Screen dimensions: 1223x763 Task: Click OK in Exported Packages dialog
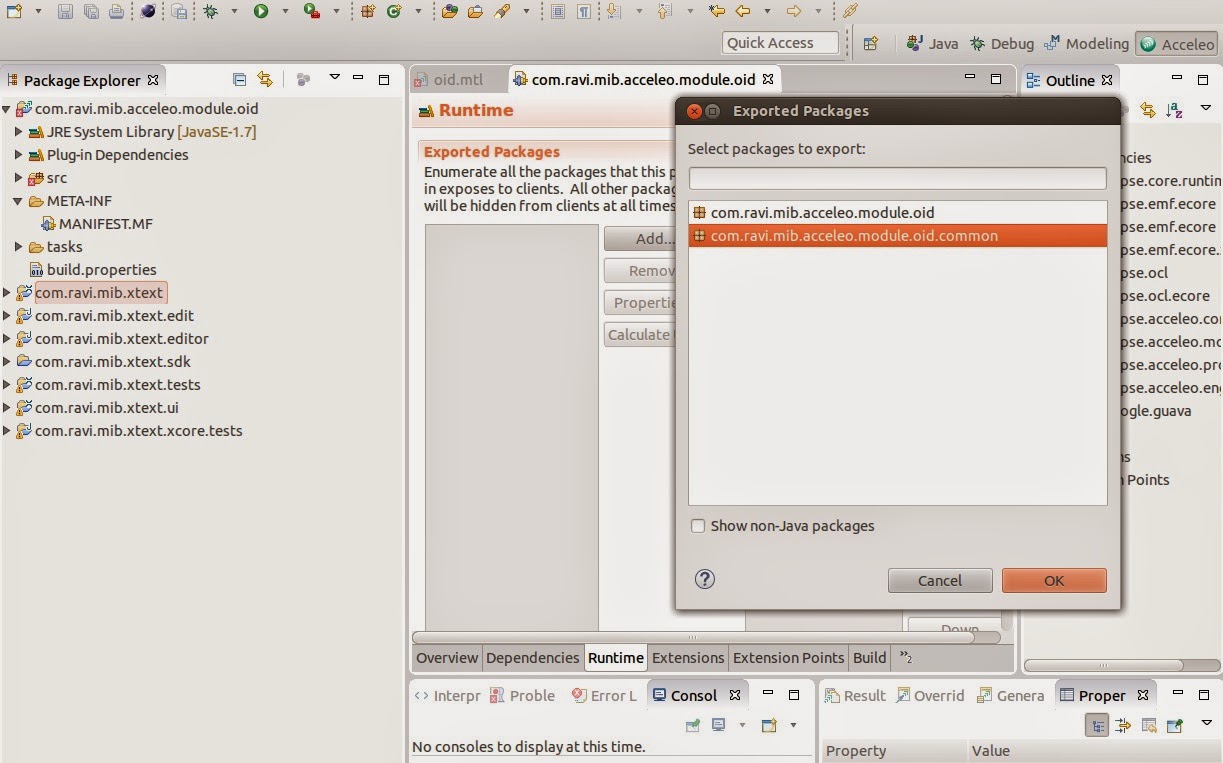(1053, 580)
